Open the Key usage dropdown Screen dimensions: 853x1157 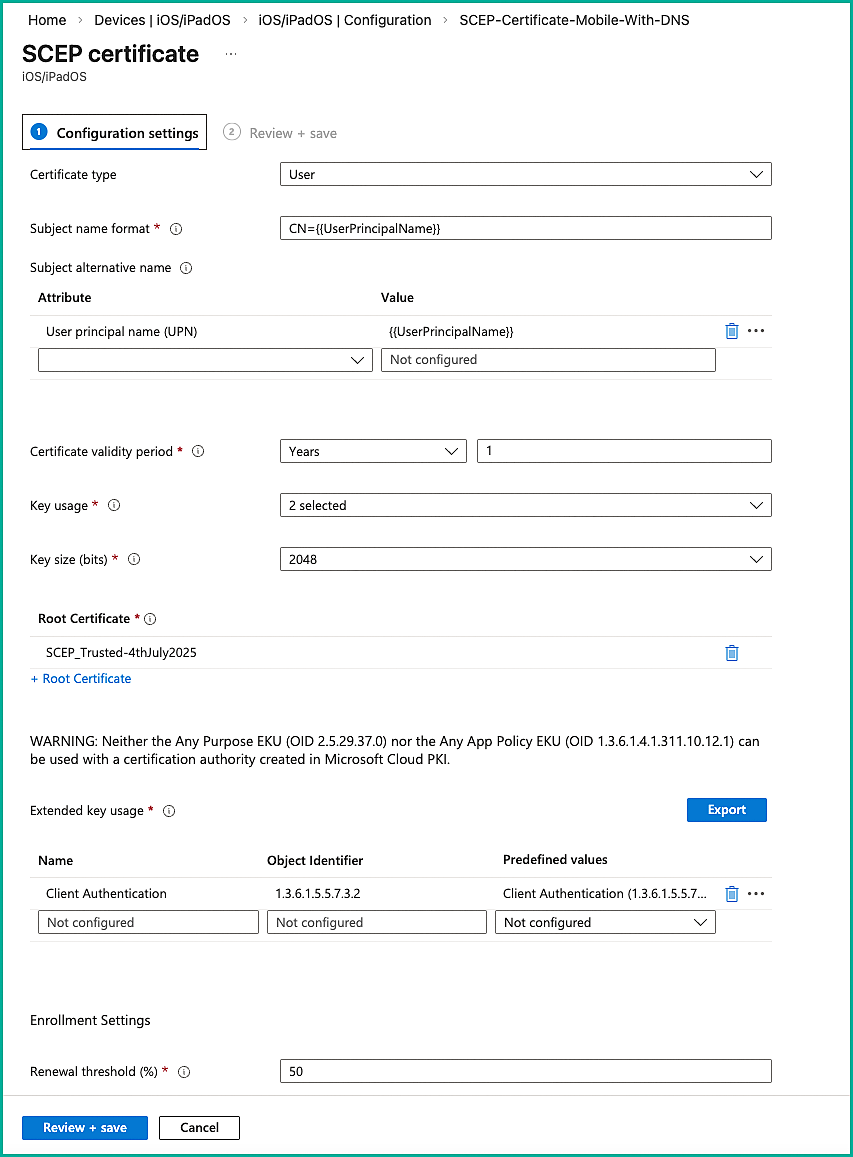point(525,506)
